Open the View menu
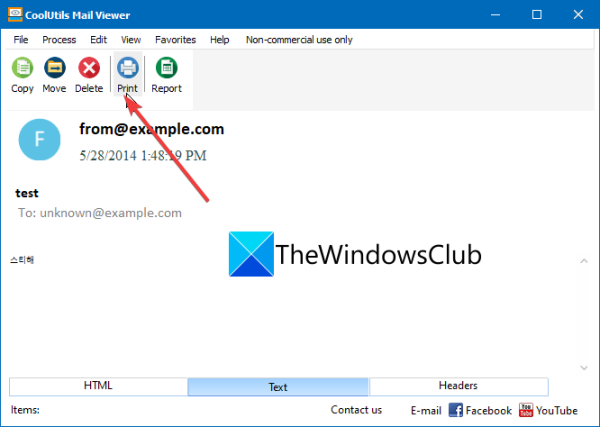This screenshot has height=427, width=600. click(x=131, y=40)
